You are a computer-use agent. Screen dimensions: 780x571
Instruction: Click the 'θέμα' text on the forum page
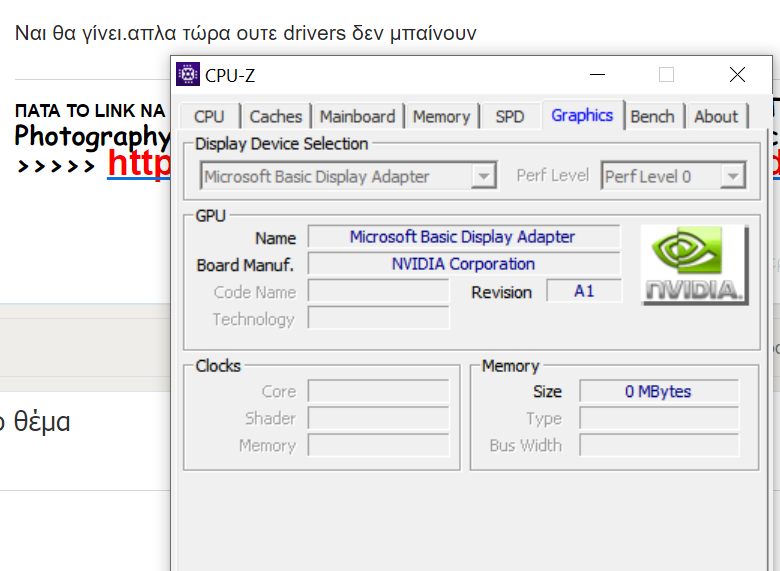pos(42,422)
